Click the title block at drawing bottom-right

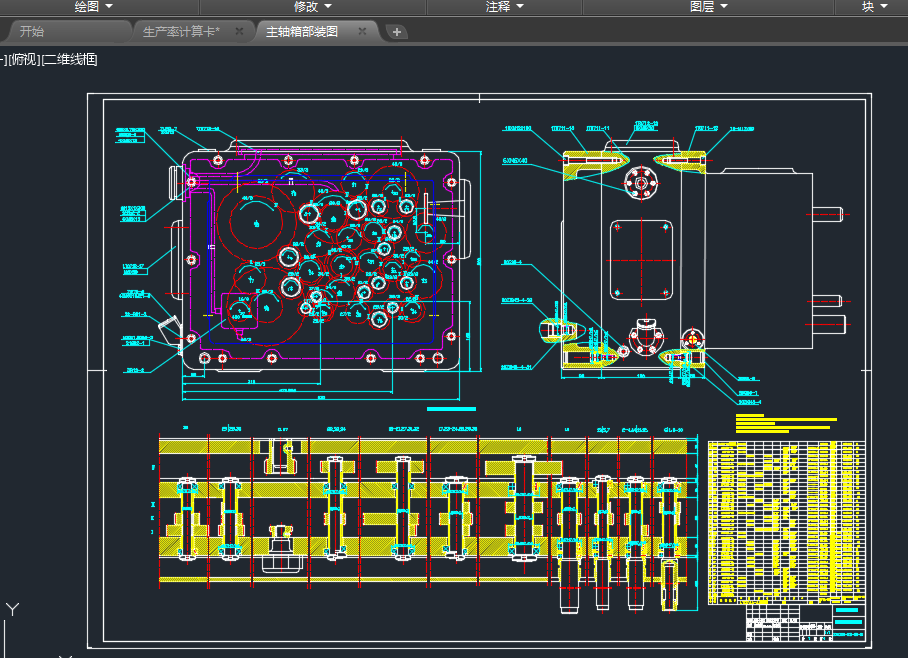(806, 623)
